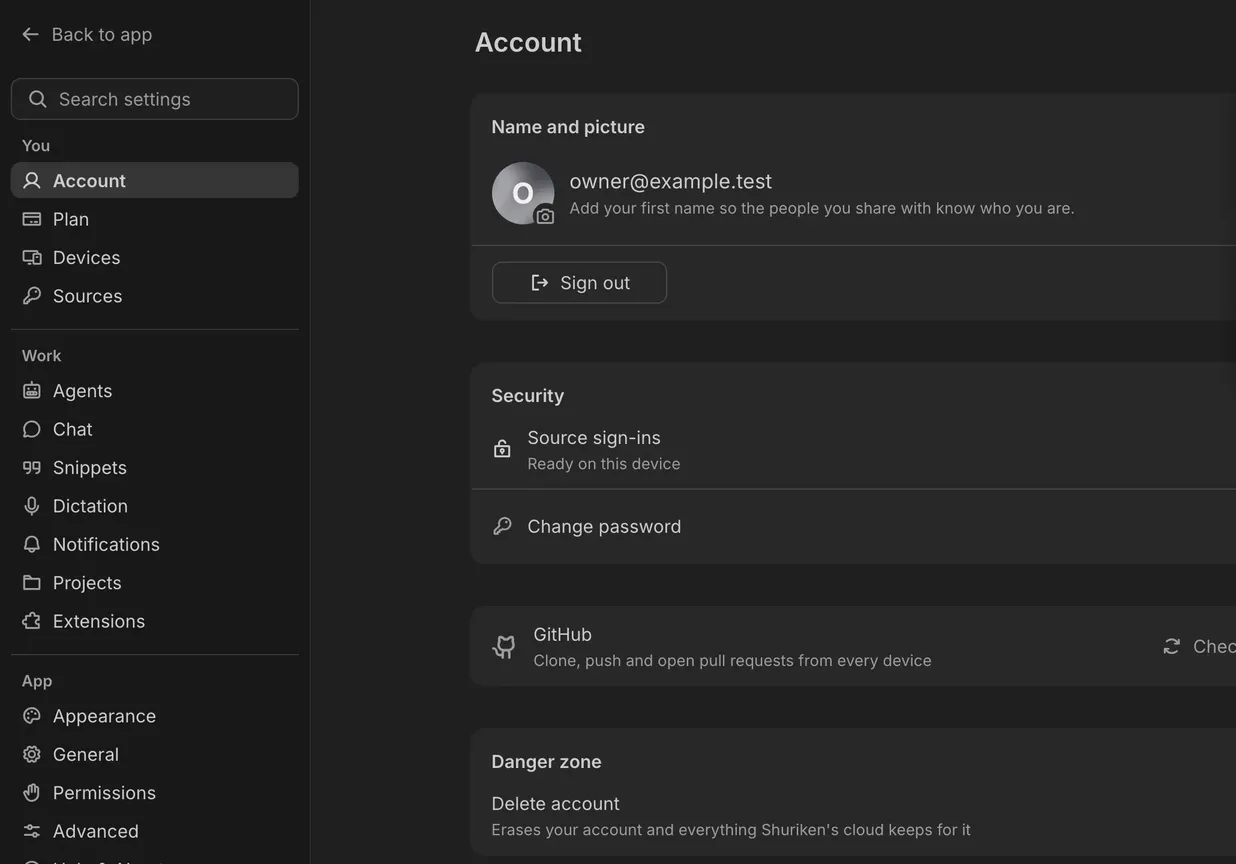Click the Sources key icon
Image resolution: width=1236 pixels, height=864 pixels.
click(32, 296)
